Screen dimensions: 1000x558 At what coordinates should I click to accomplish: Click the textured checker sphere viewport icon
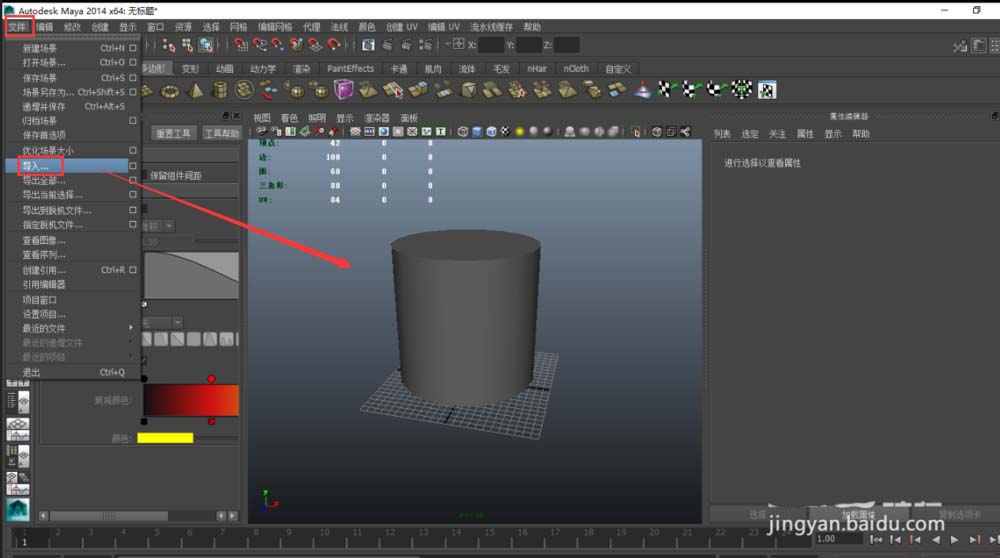tap(505, 131)
